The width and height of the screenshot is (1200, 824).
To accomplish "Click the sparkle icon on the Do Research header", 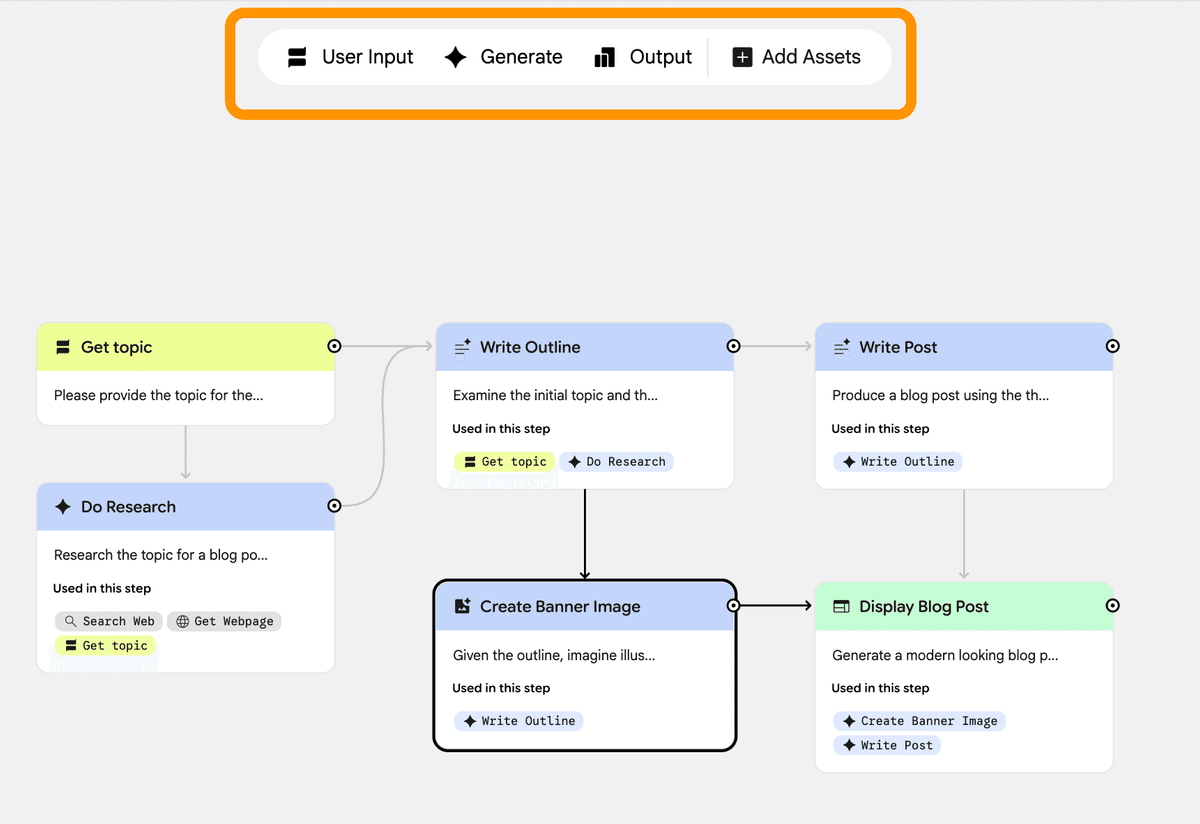I will (x=63, y=506).
